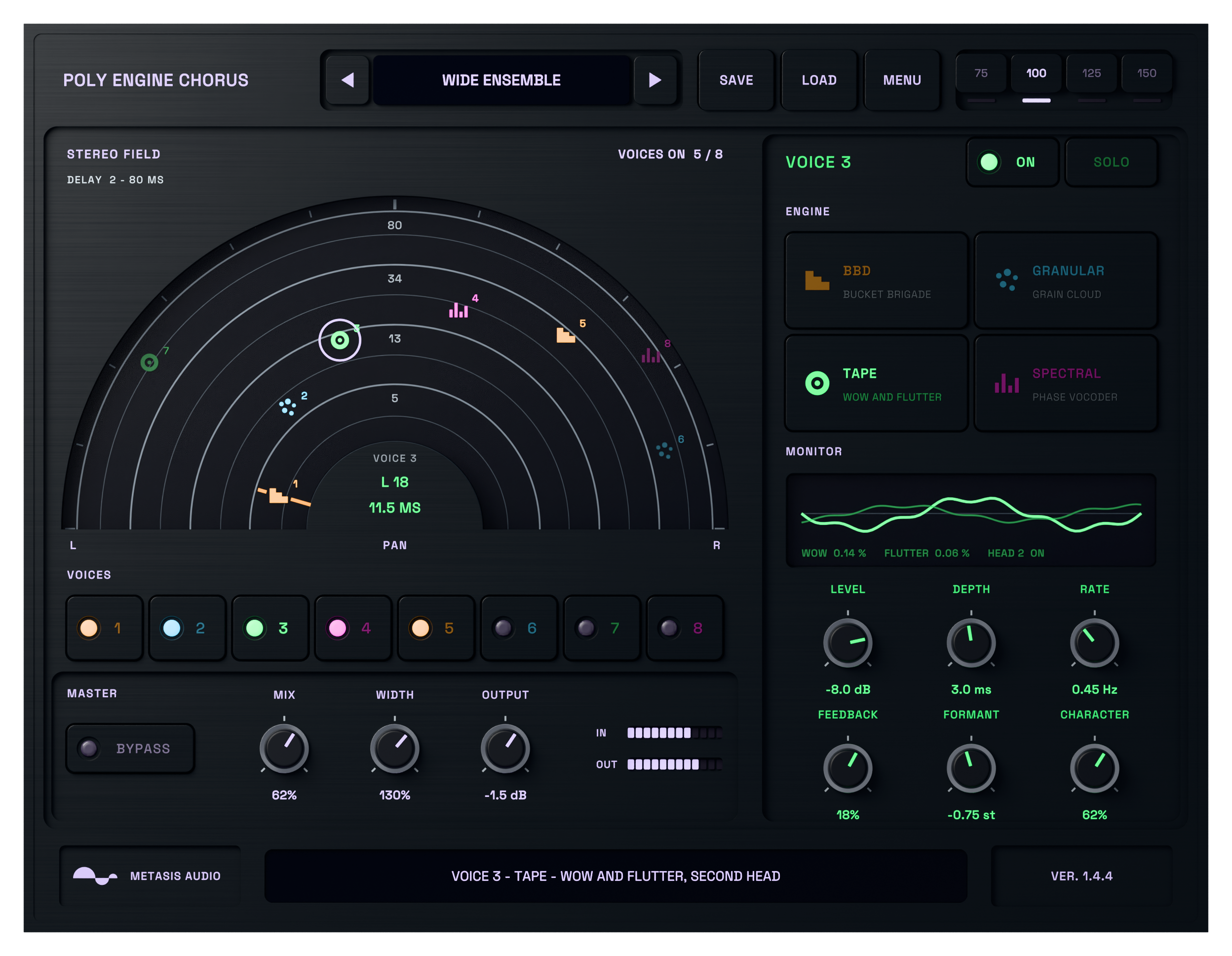Screen dimensions: 1232x956
Task: Set UI scale to 75
Action: point(981,74)
